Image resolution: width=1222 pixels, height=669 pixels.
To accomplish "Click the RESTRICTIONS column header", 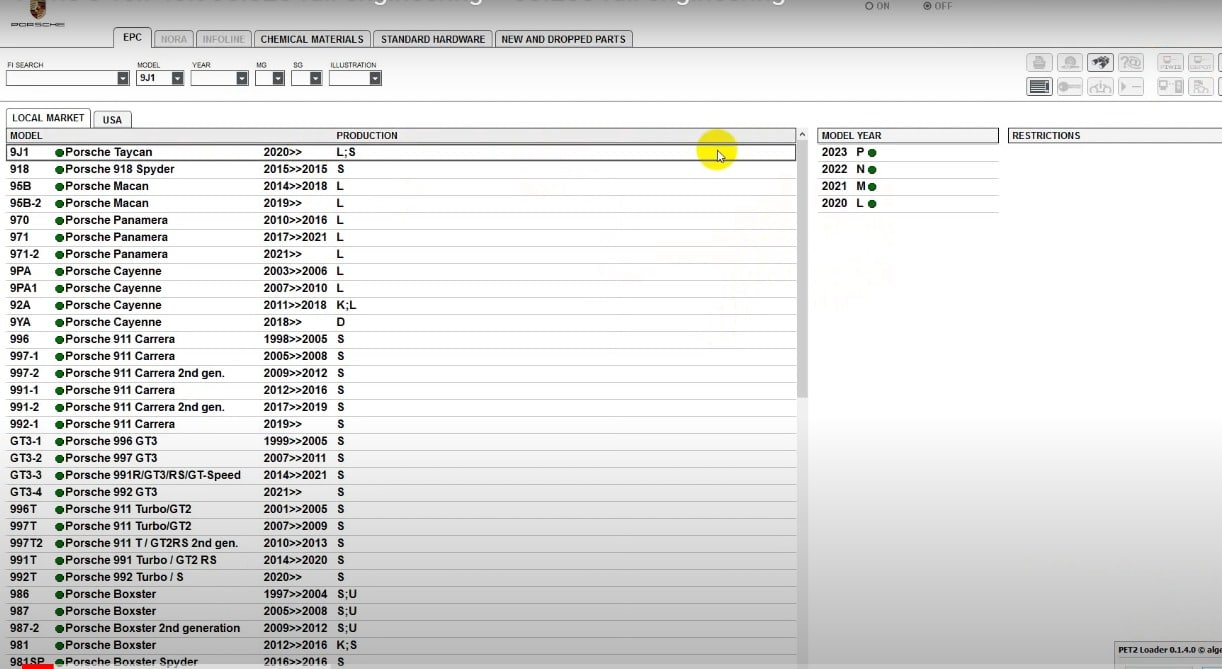I will (x=1115, y=135).
